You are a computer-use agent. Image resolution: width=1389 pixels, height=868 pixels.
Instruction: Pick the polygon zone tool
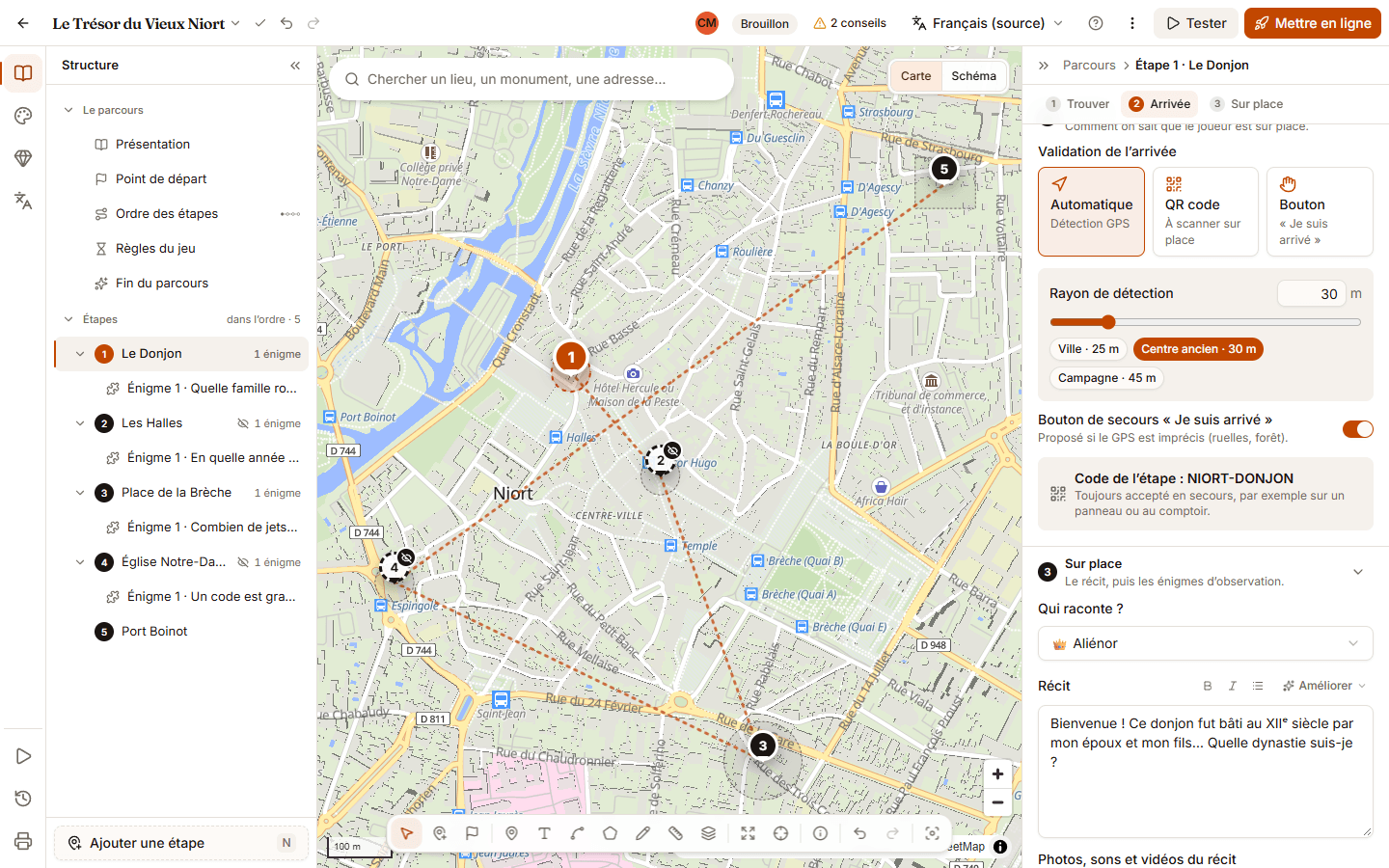(x=610, y=833)
